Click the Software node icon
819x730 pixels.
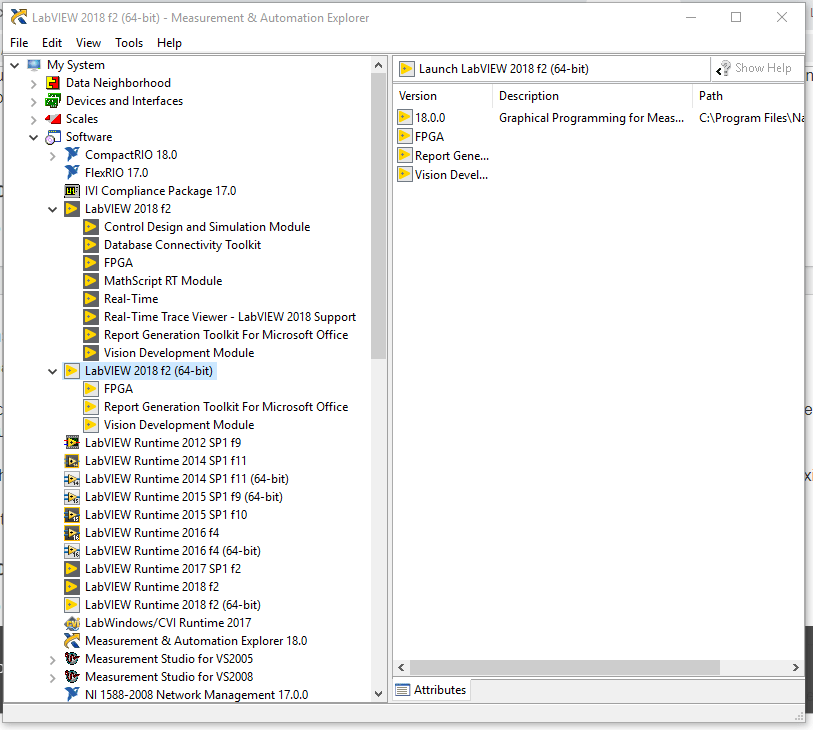[53, 137]
